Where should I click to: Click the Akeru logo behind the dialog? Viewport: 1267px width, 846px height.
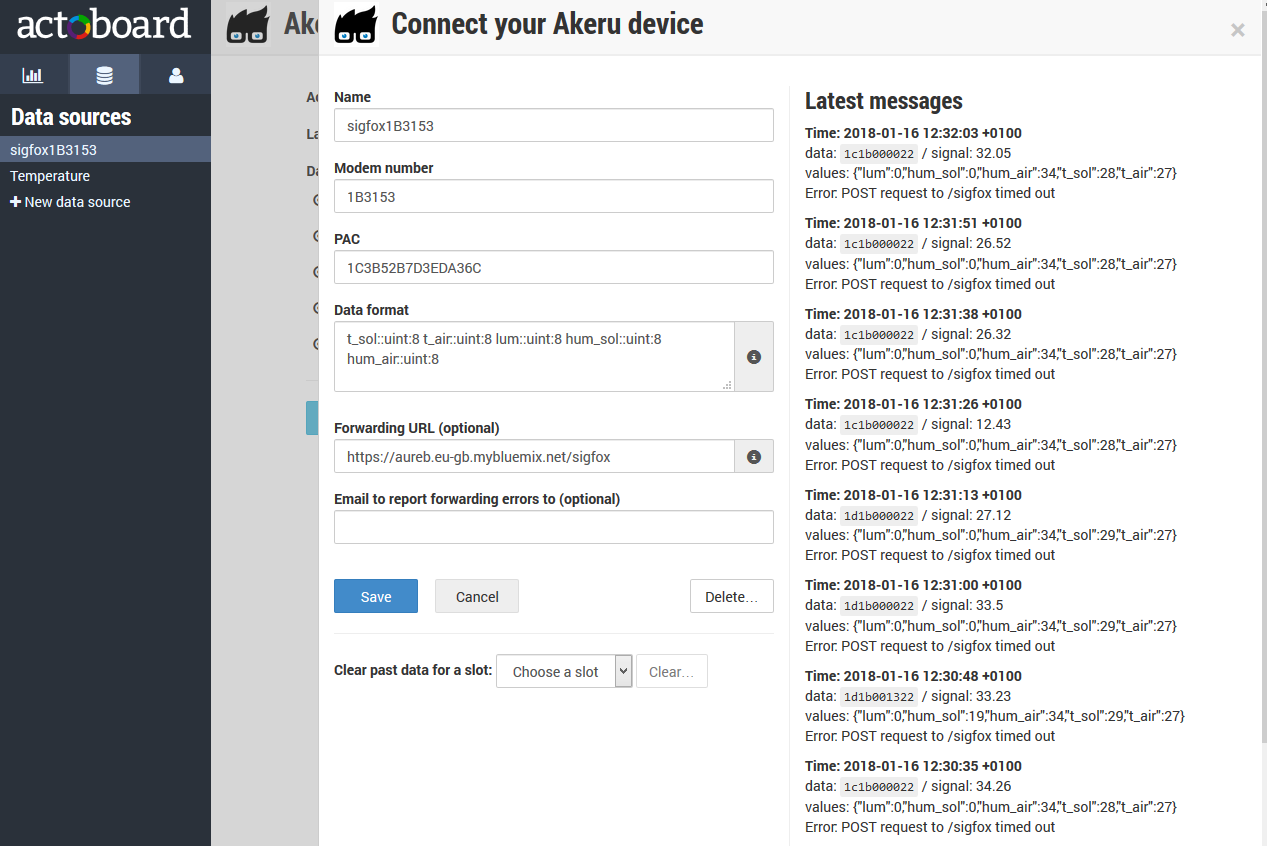(x=248, y=25)
